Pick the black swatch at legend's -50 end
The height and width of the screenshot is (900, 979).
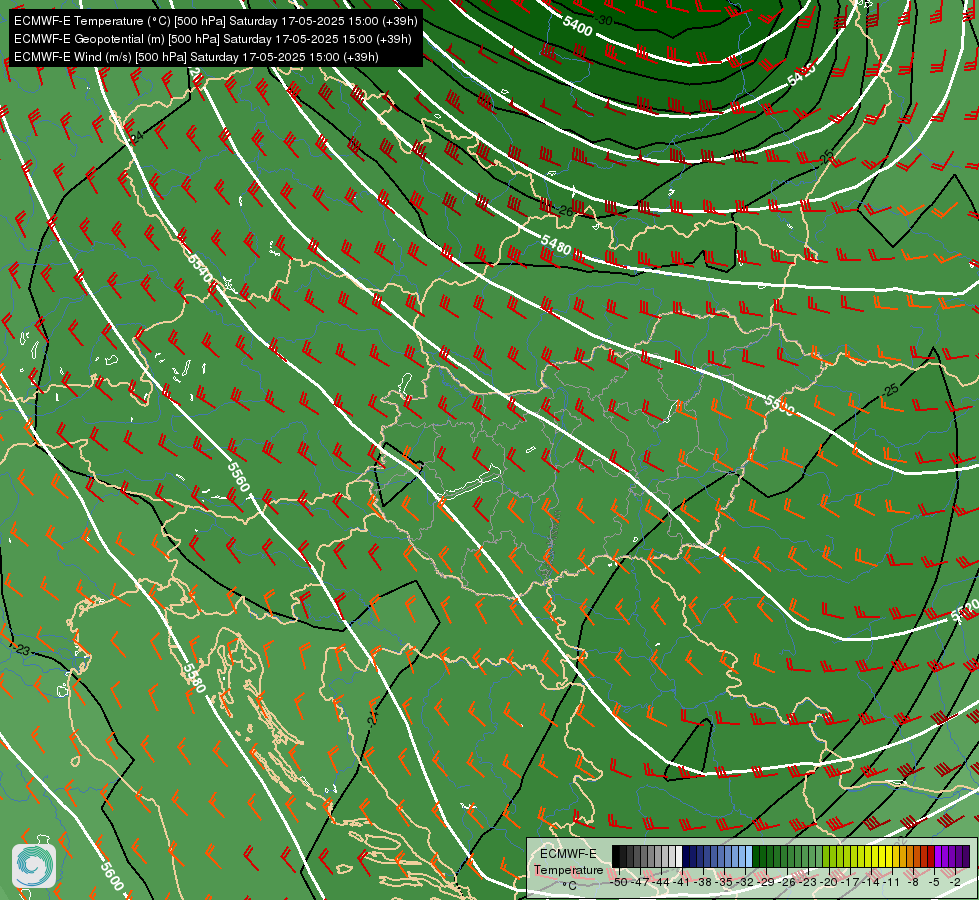pos(616,856)
